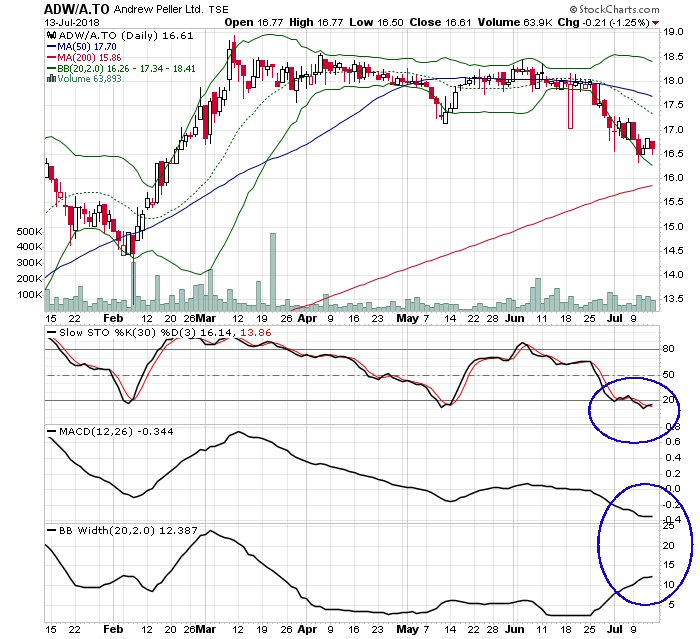Click the red down-triangle after the Chg value

pyautogui.click(x=655, y=23)
